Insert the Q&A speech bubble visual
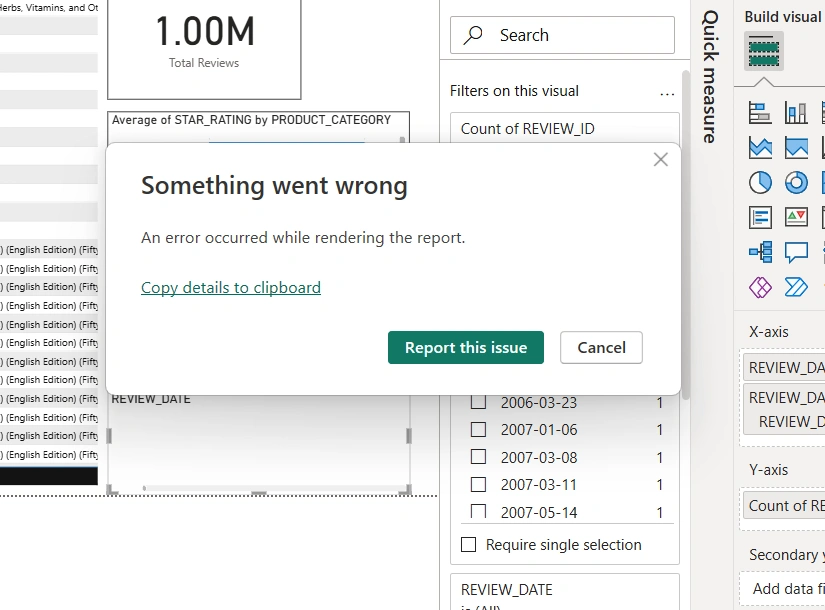Screen dimensions: 825x610 coord(796,252)
